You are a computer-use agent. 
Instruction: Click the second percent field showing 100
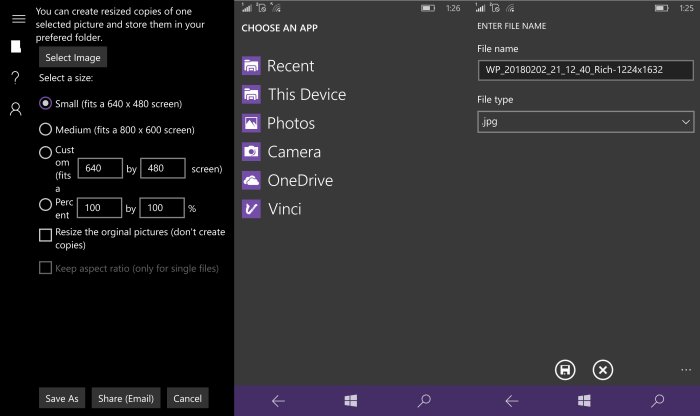pyautogui.click(x=162, y=208)
